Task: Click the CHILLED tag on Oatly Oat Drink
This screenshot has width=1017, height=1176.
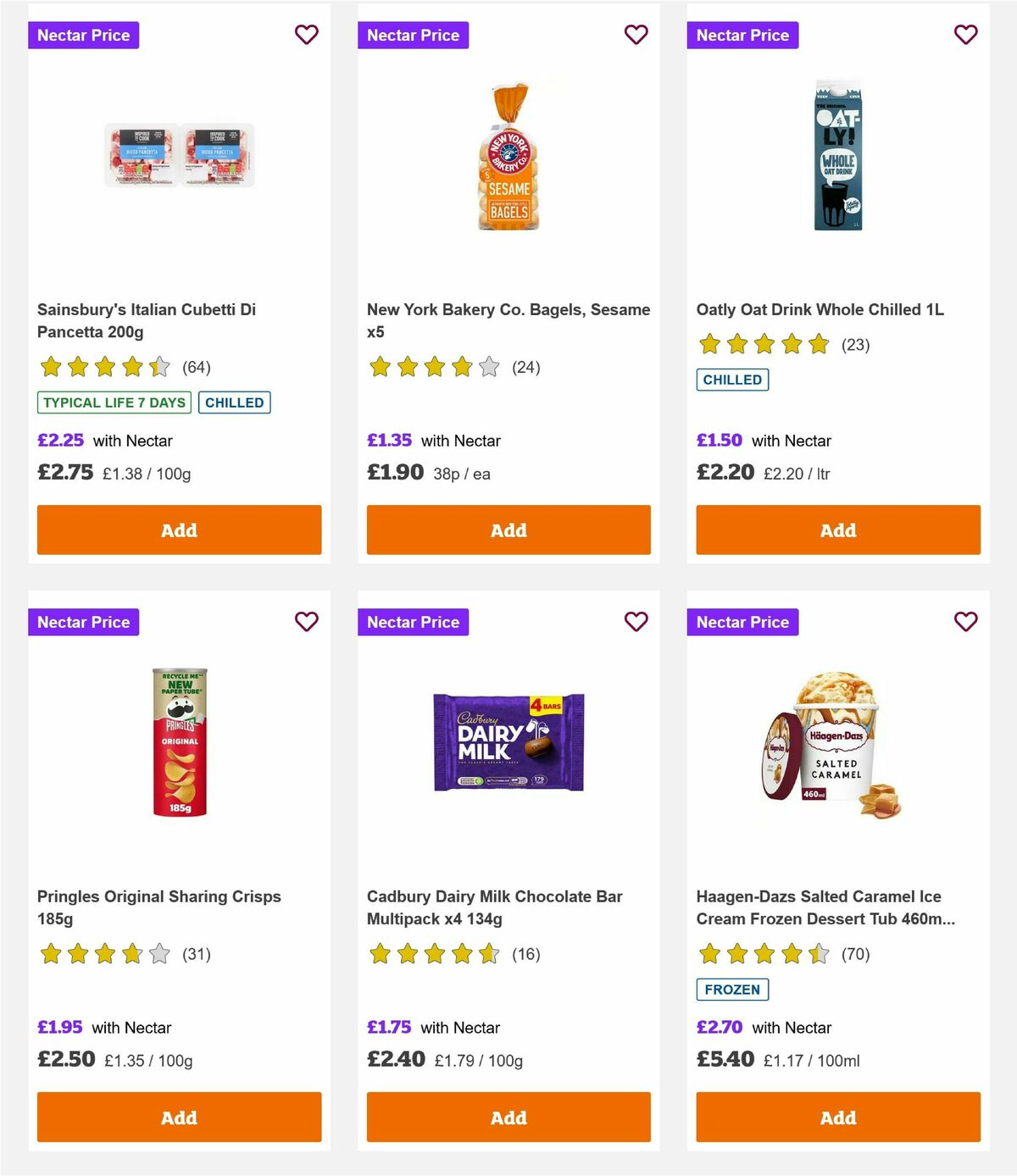Action: pos(732,380)
